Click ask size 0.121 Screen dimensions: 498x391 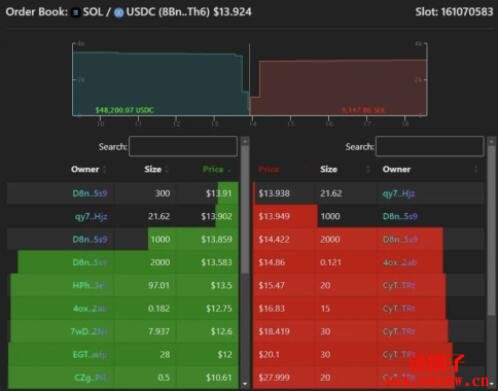pos(331,262)
